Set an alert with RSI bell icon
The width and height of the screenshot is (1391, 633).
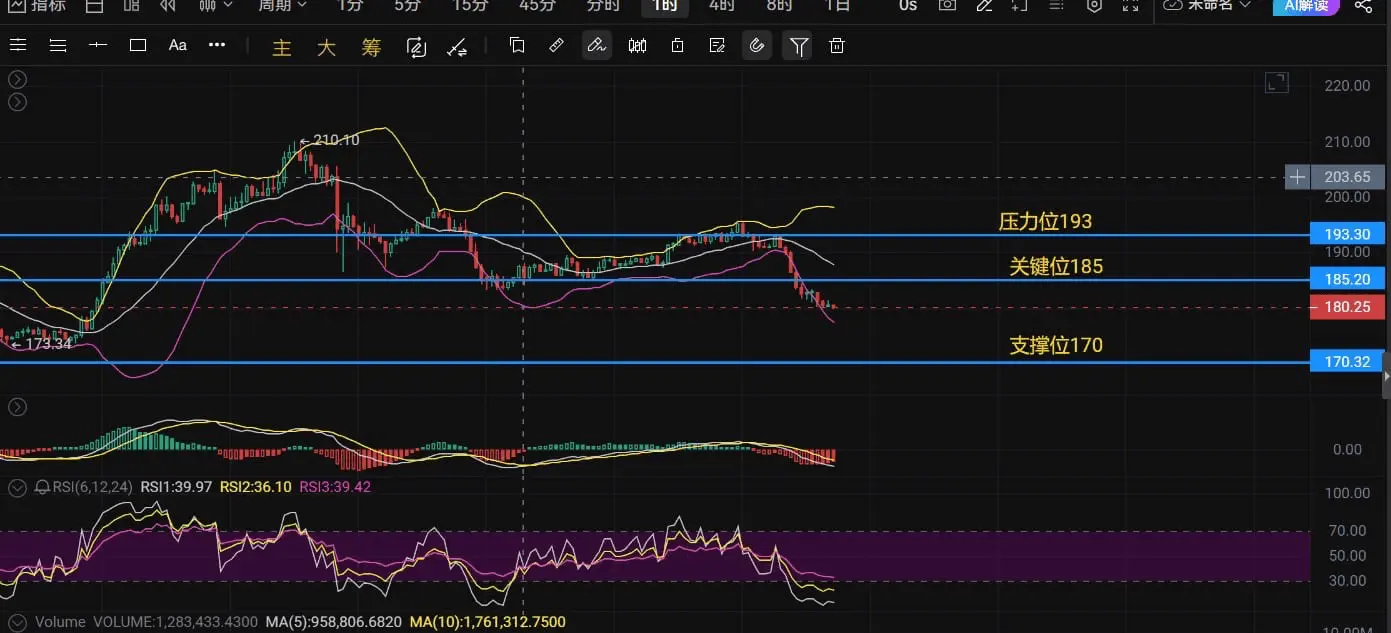tap(42, 487)
